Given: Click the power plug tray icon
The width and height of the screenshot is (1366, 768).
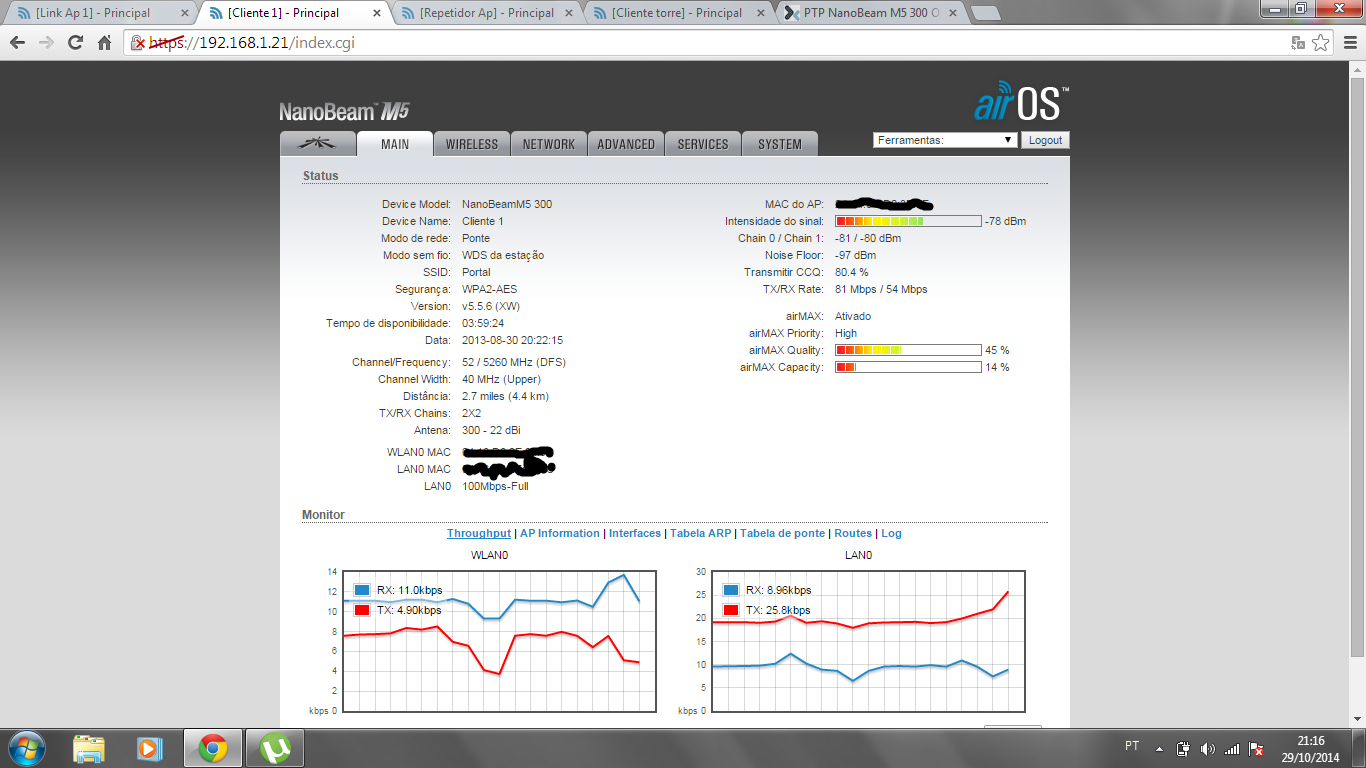Looking at the screenshot, I should (1183, 748).
